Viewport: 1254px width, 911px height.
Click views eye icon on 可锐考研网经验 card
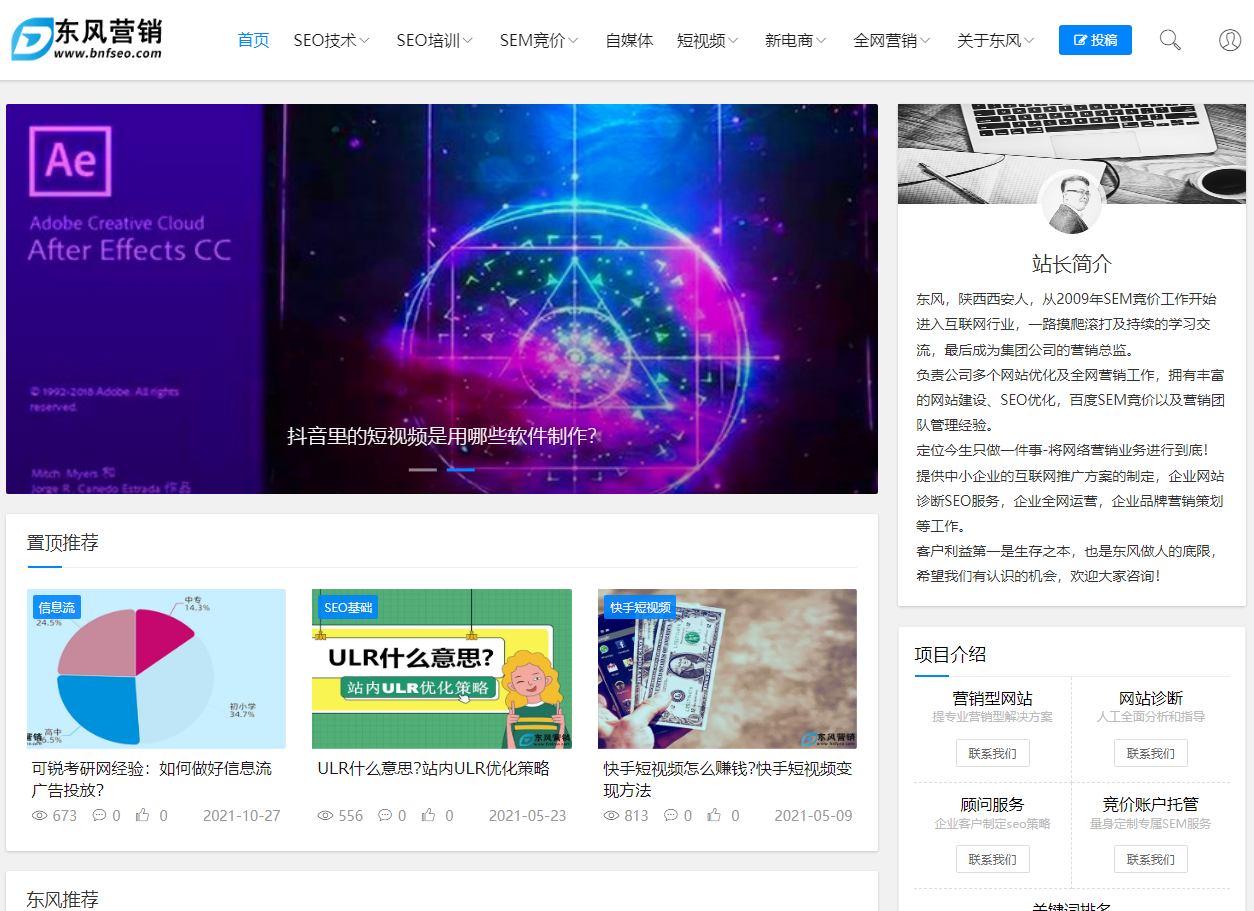click(x=40, y=815)
